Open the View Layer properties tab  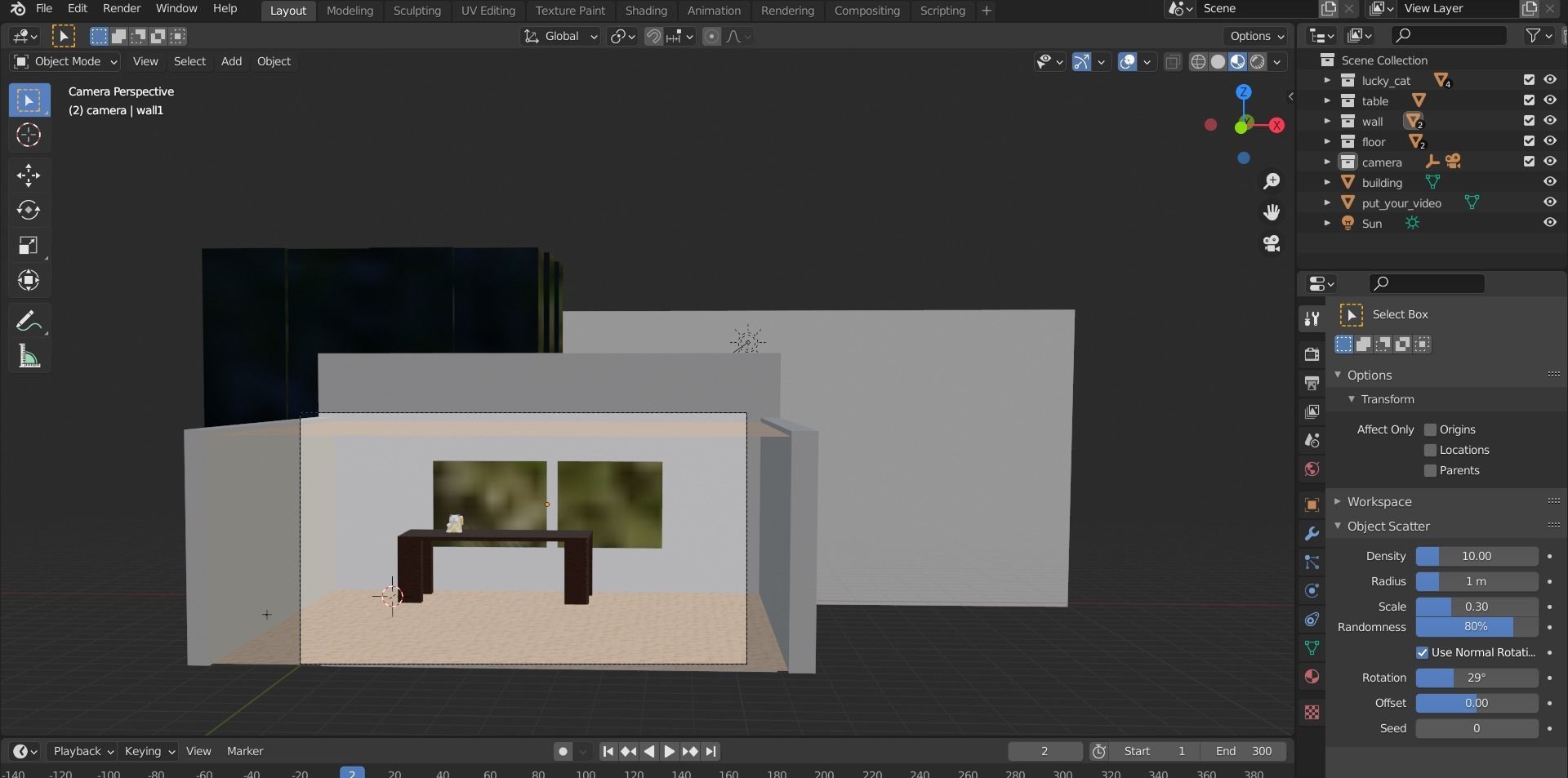click(x=1312, y=411)
